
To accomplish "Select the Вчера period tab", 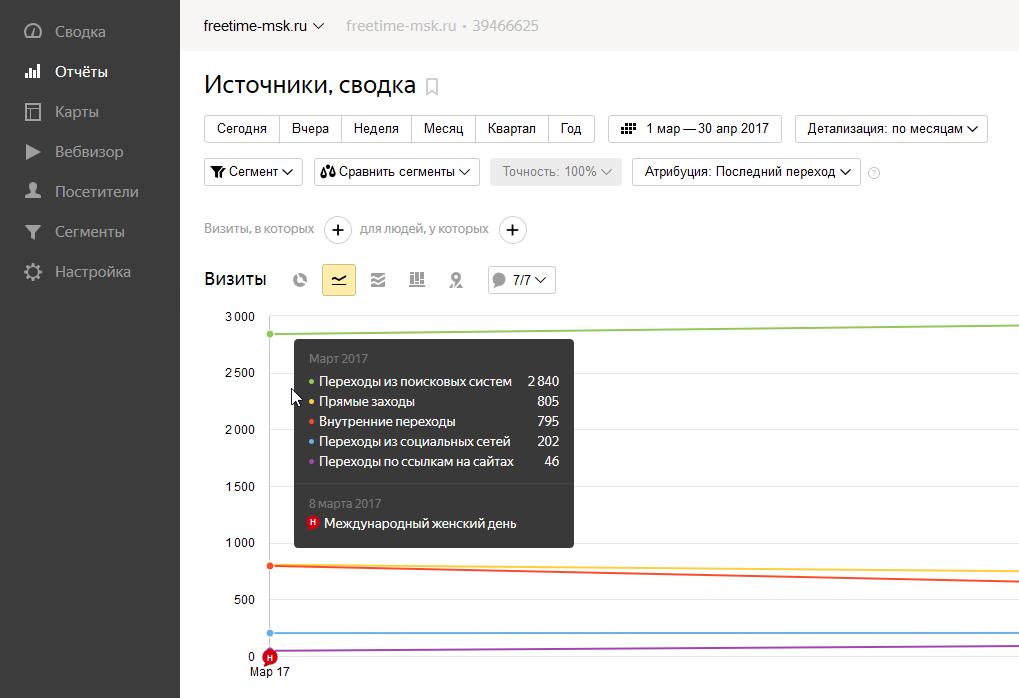I will (310, 129).
